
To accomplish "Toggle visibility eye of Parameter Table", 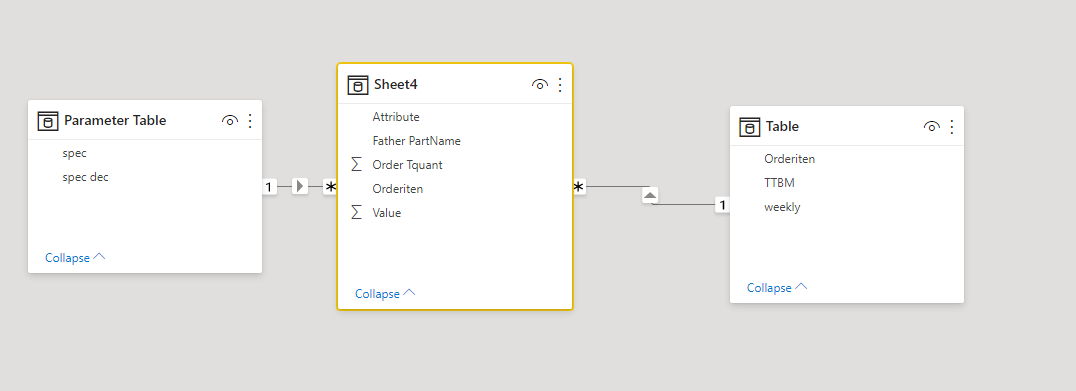I will (x=230, y=121).
